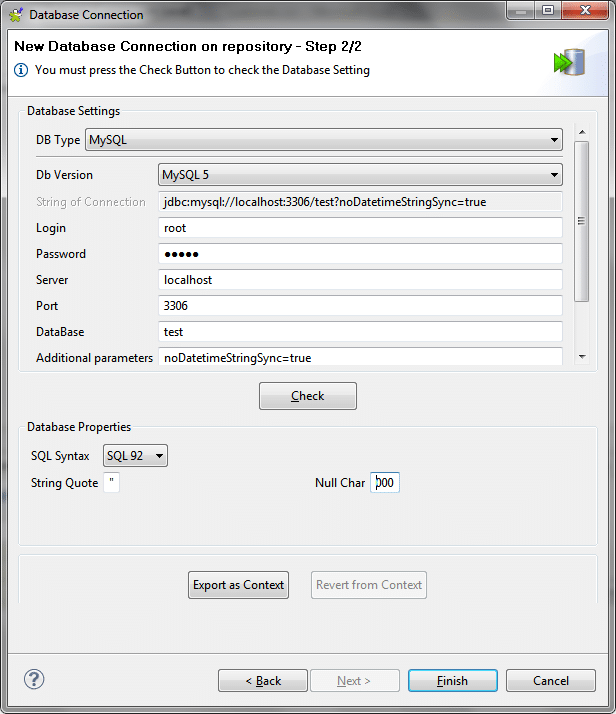Click the Server text field
The image size is (616, 714).
[360, 280]
